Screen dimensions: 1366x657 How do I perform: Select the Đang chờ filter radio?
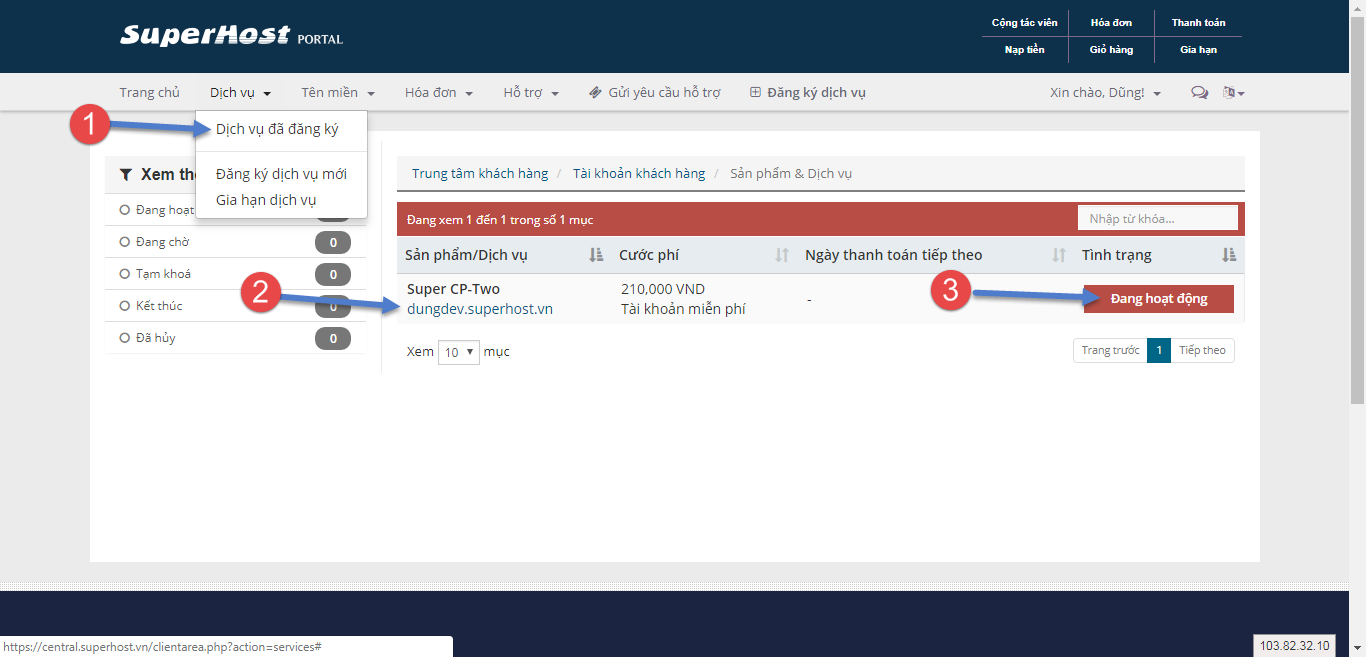(125, 242)
